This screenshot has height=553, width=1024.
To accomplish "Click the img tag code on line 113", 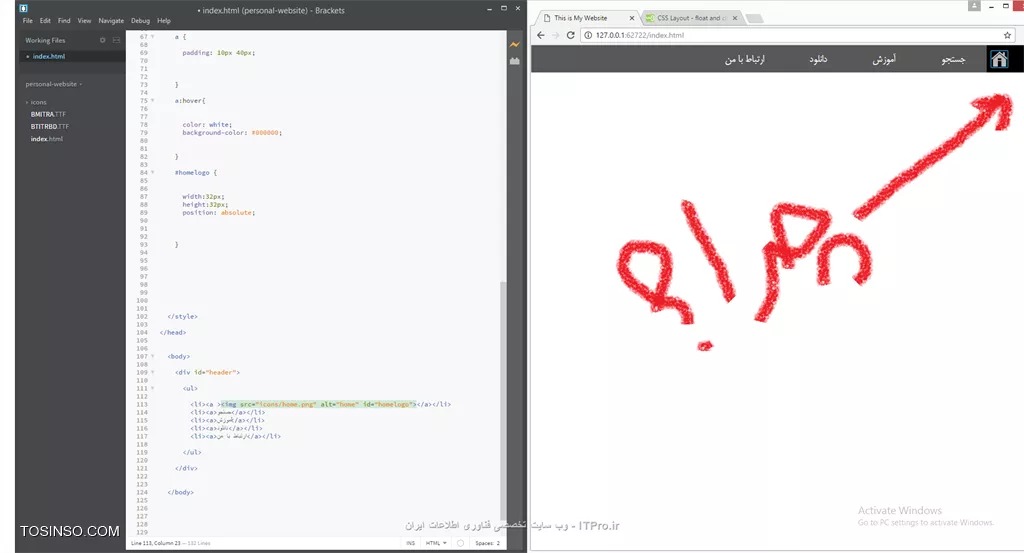I will (x=318, y=404).
